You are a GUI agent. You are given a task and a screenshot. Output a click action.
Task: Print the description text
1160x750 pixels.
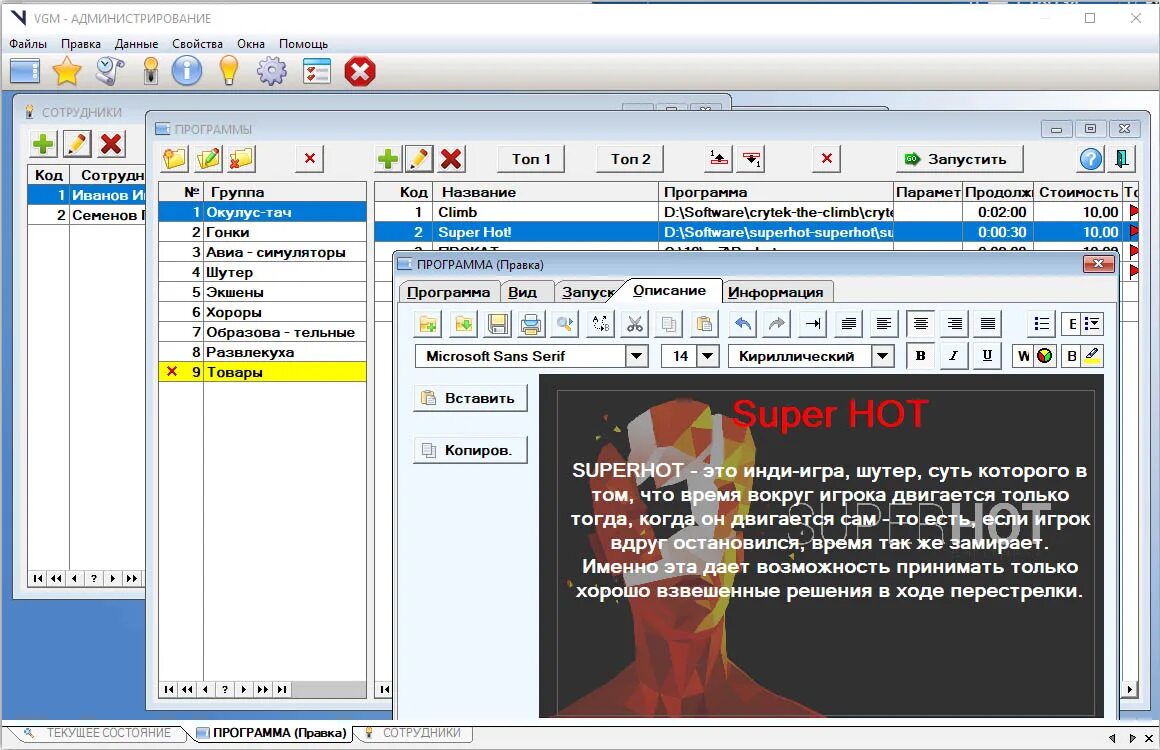(530, 324)
